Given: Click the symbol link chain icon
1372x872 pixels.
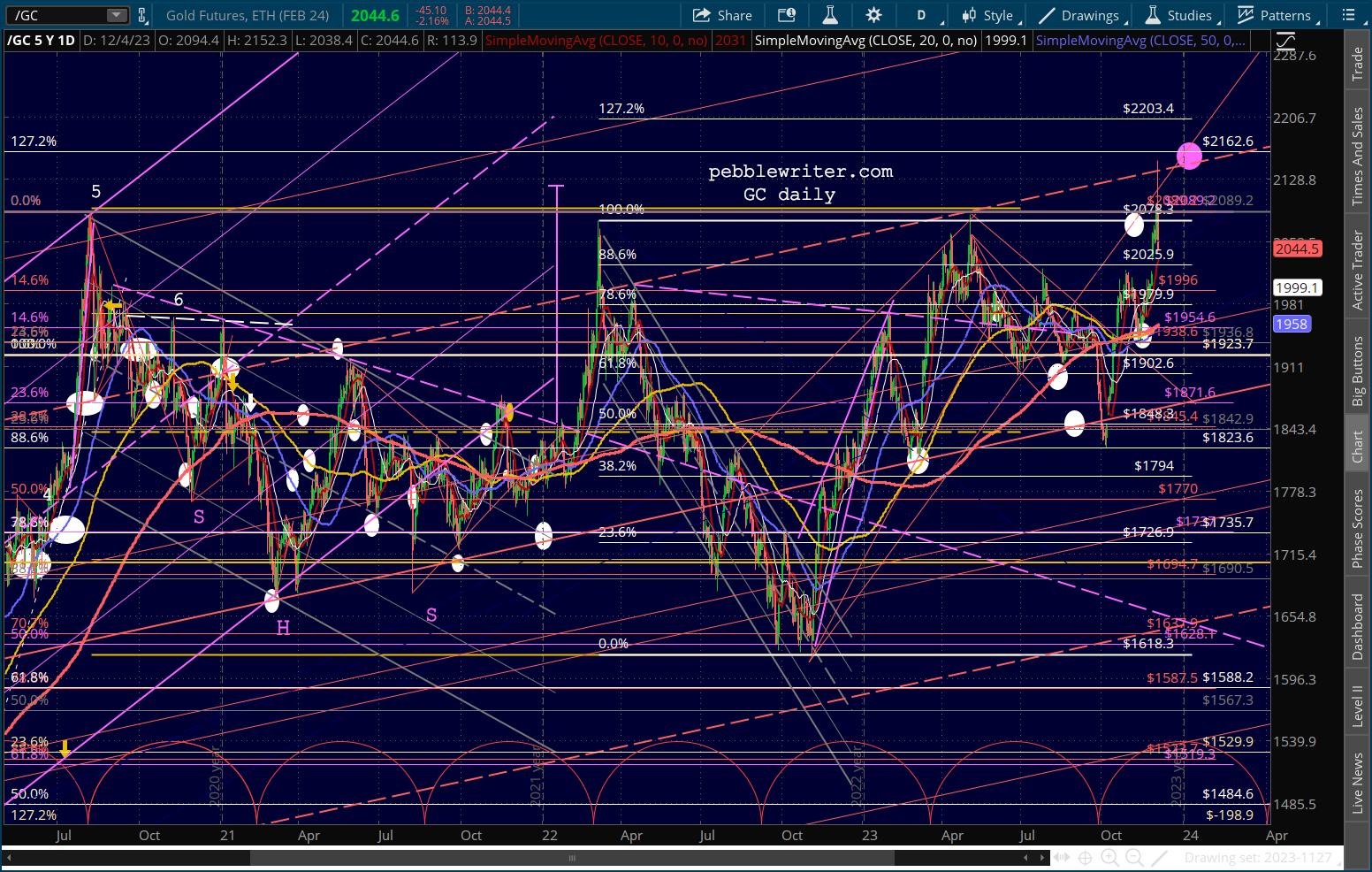Looking at the screenshot, I should [x=142, y=15].
